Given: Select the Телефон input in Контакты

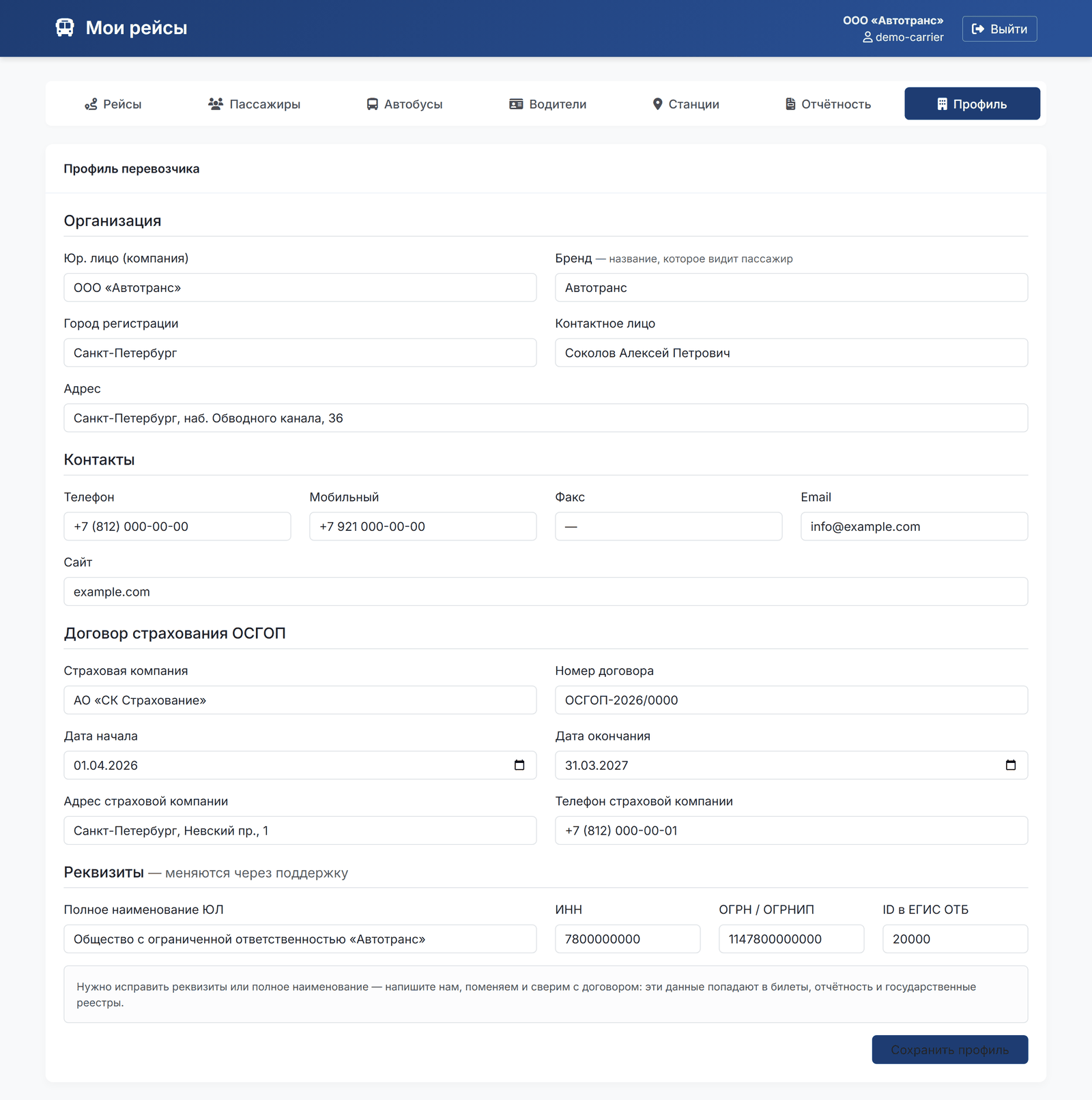Looking at the screenshot, I should (177, 527).
